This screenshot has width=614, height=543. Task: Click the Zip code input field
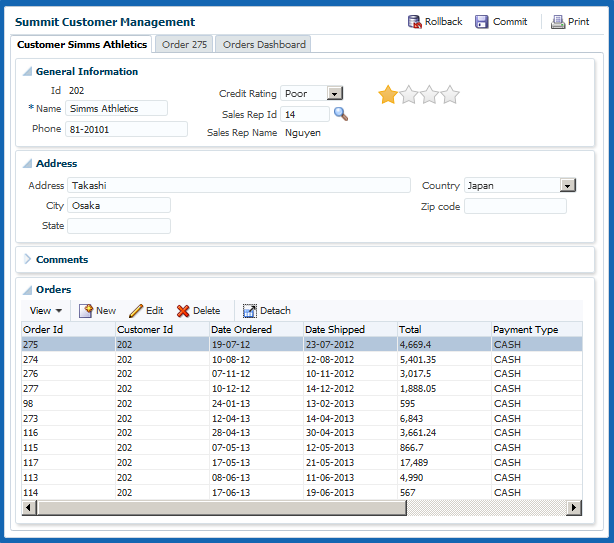click(x=515, y=206)
